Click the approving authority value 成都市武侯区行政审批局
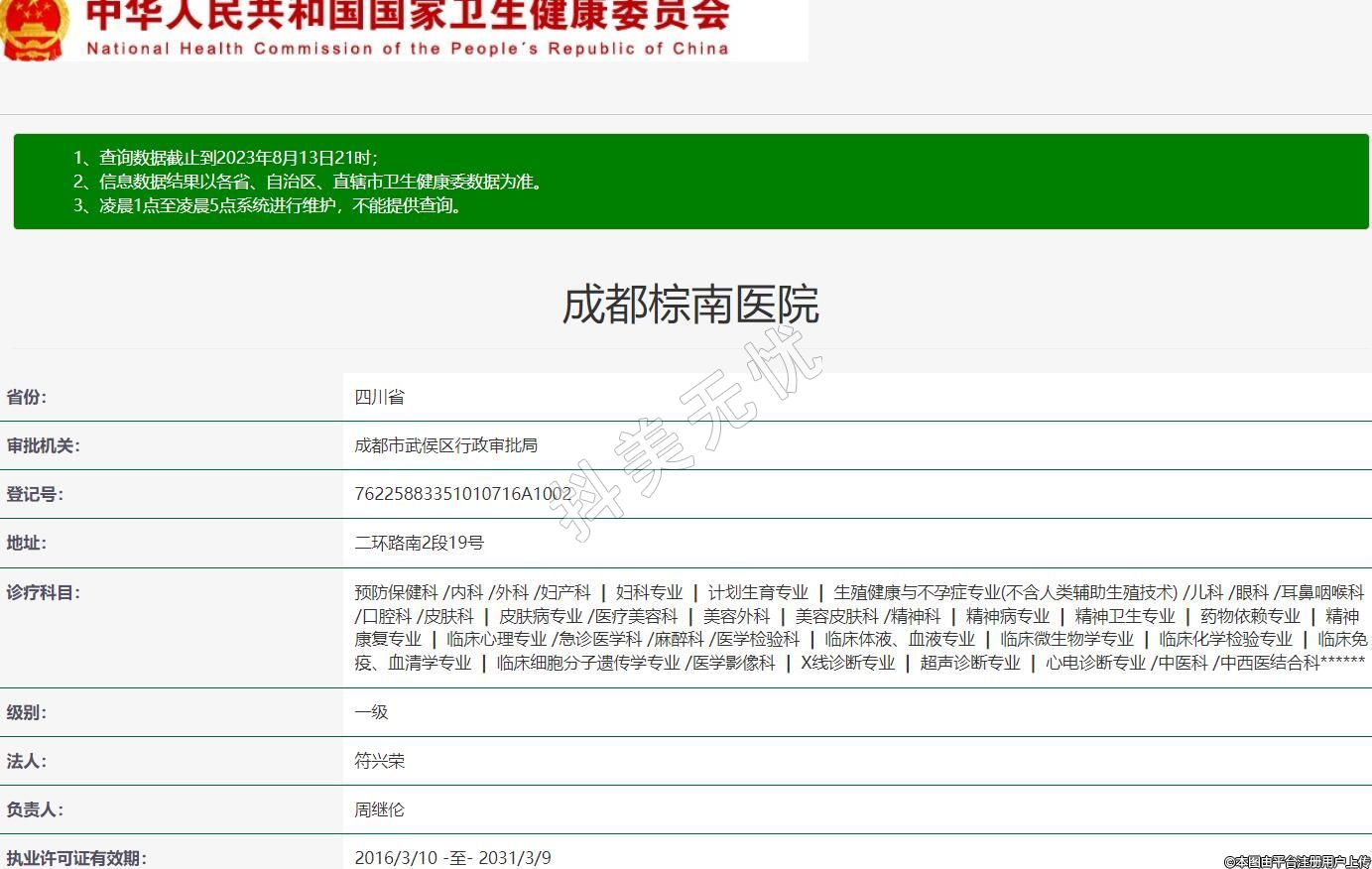Image resolution: width=1372 pixels, height=869 pixels. [446, 445]
